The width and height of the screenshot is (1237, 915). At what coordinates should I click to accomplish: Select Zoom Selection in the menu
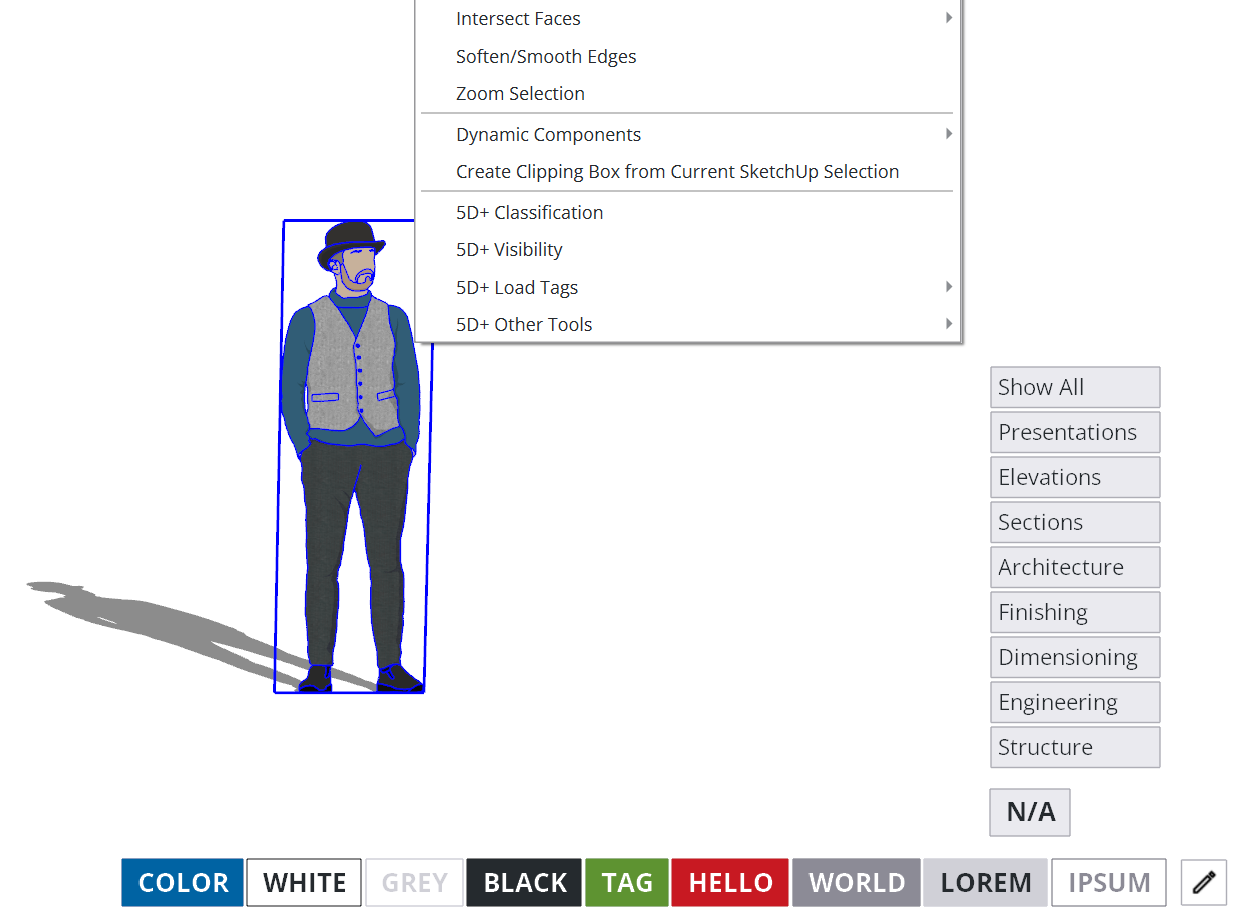(x=520, y=93)
